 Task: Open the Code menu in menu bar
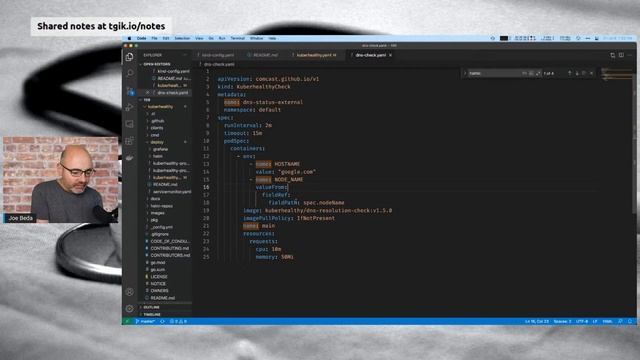tap(141, 38)
